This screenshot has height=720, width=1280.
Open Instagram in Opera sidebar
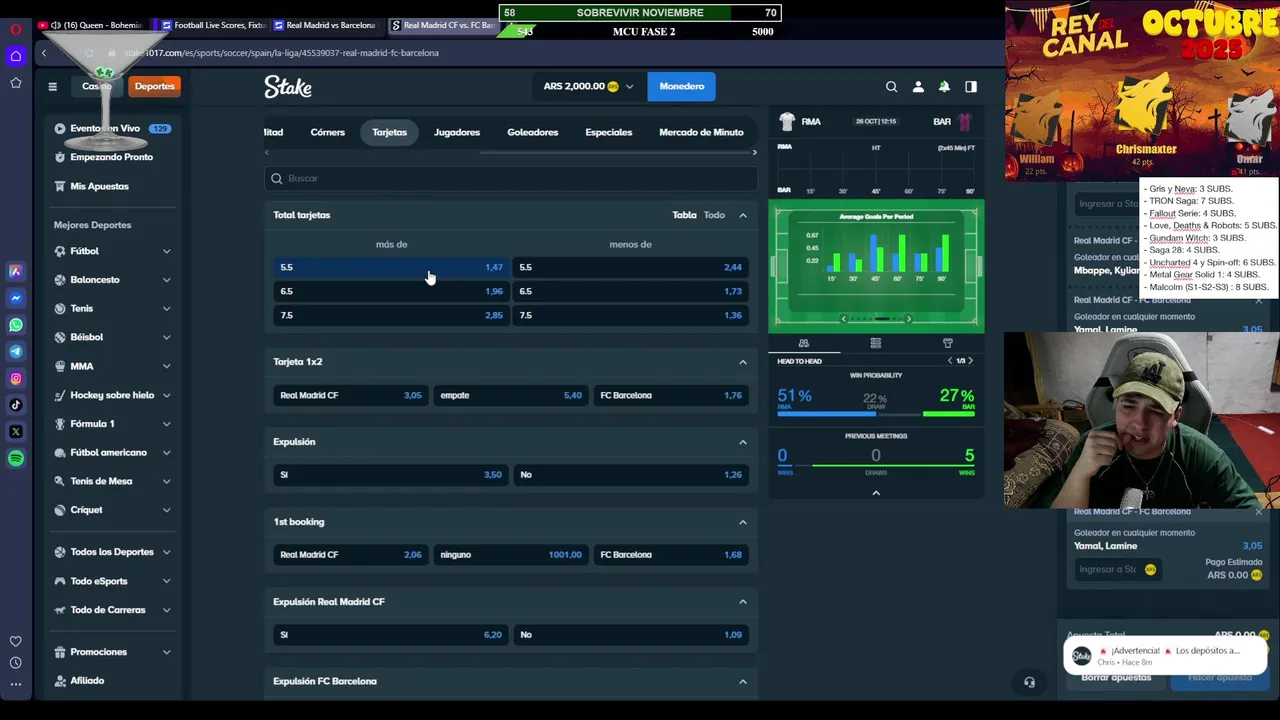16,378
